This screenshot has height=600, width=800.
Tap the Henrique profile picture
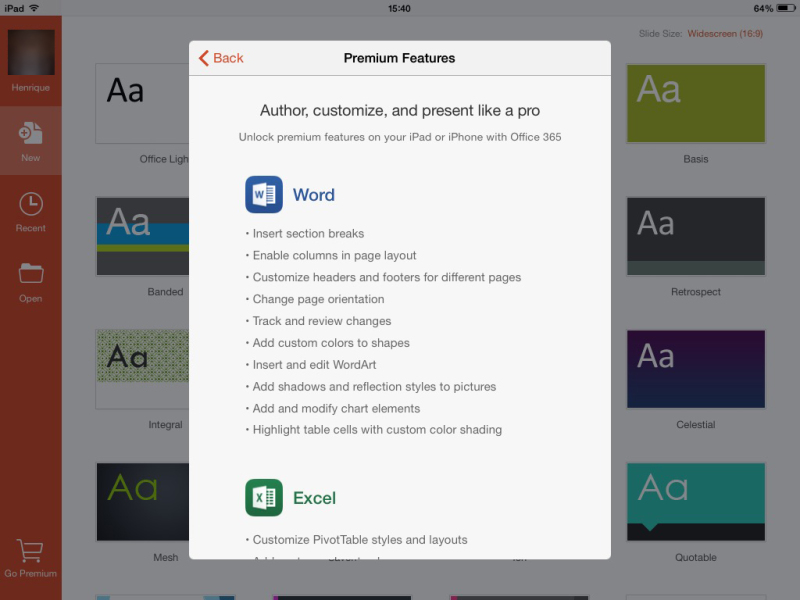(x=31, y=53)
